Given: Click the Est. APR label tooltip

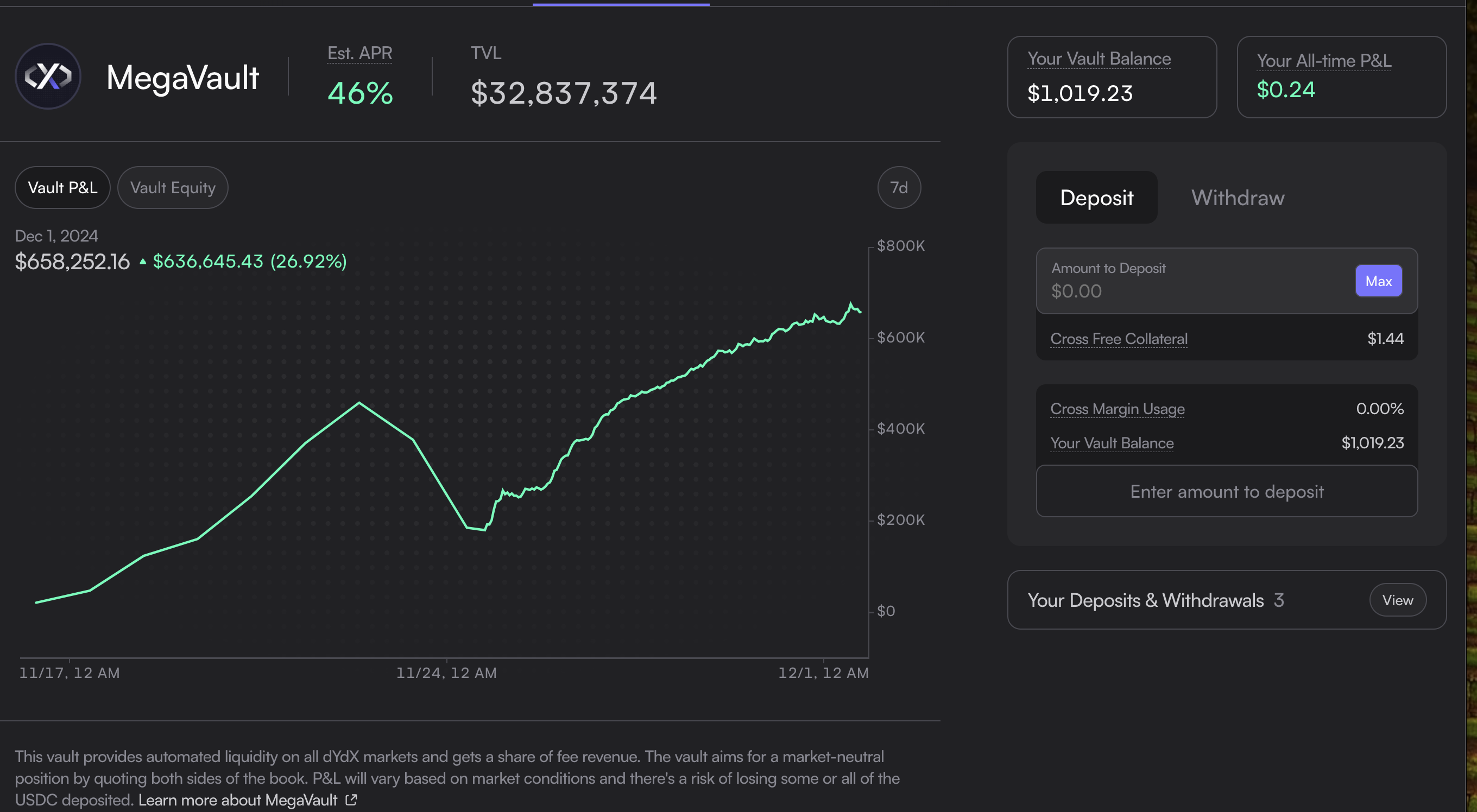Looking at the screenshot, I should click(x=359, y=53).
